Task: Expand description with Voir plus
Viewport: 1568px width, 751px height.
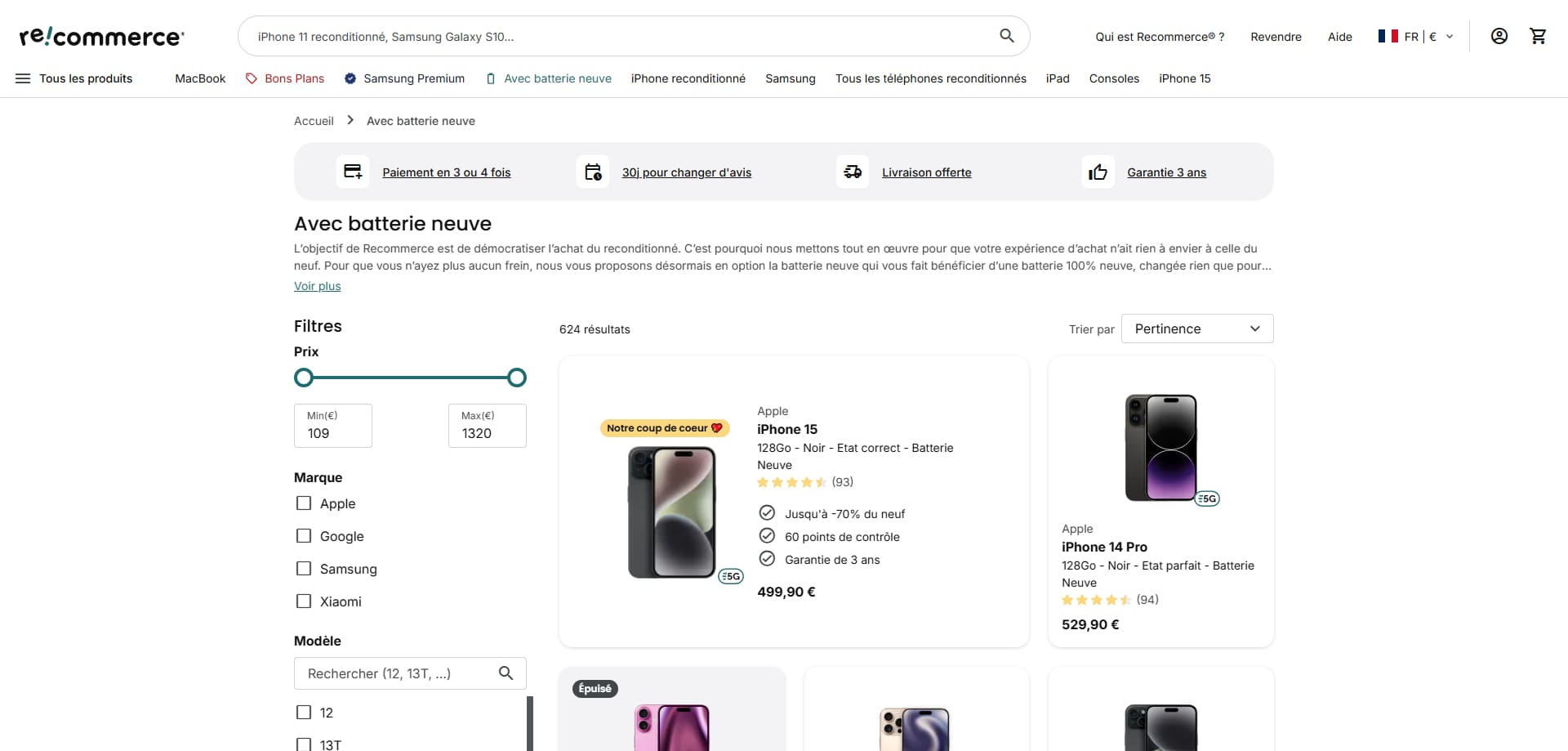Action: [x=318, y=286]
